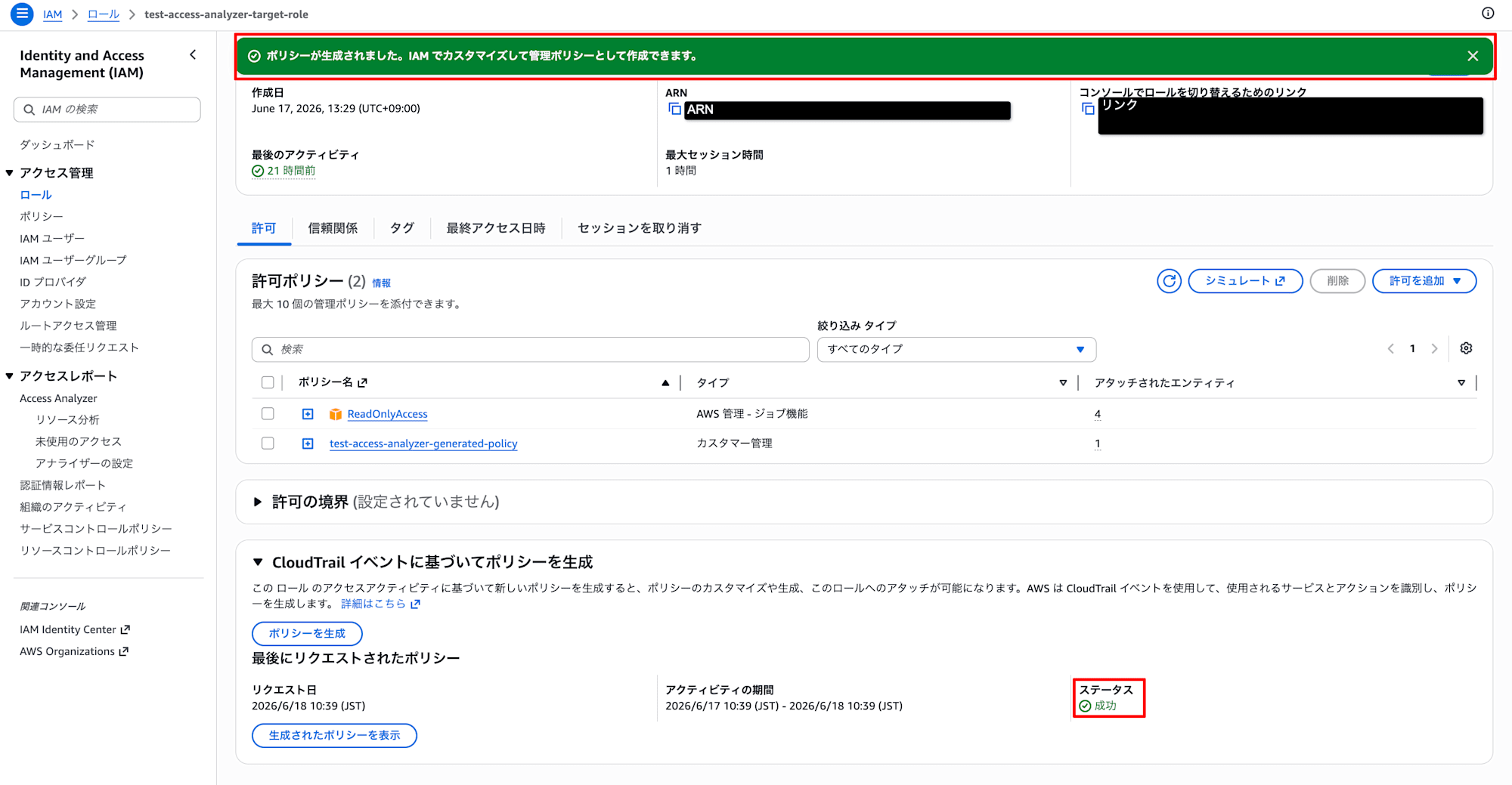
Task: Open Dashboard in the sidebar
Action: click(x=57, y=144)
